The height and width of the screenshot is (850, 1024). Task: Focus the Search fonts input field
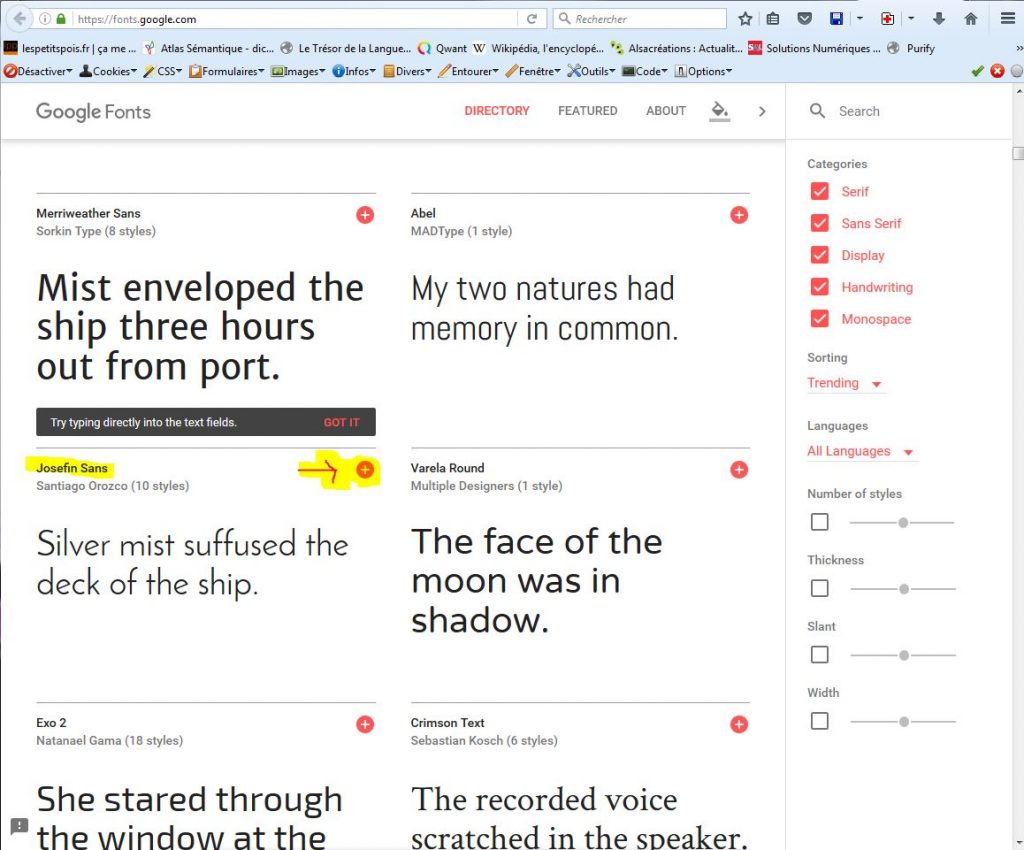pyautogui.click(x=900, y=111)
